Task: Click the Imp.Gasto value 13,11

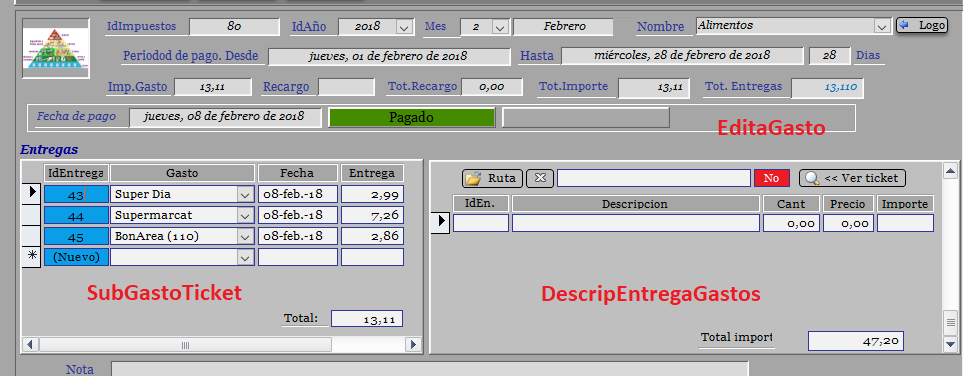Action: click(212, 87)
